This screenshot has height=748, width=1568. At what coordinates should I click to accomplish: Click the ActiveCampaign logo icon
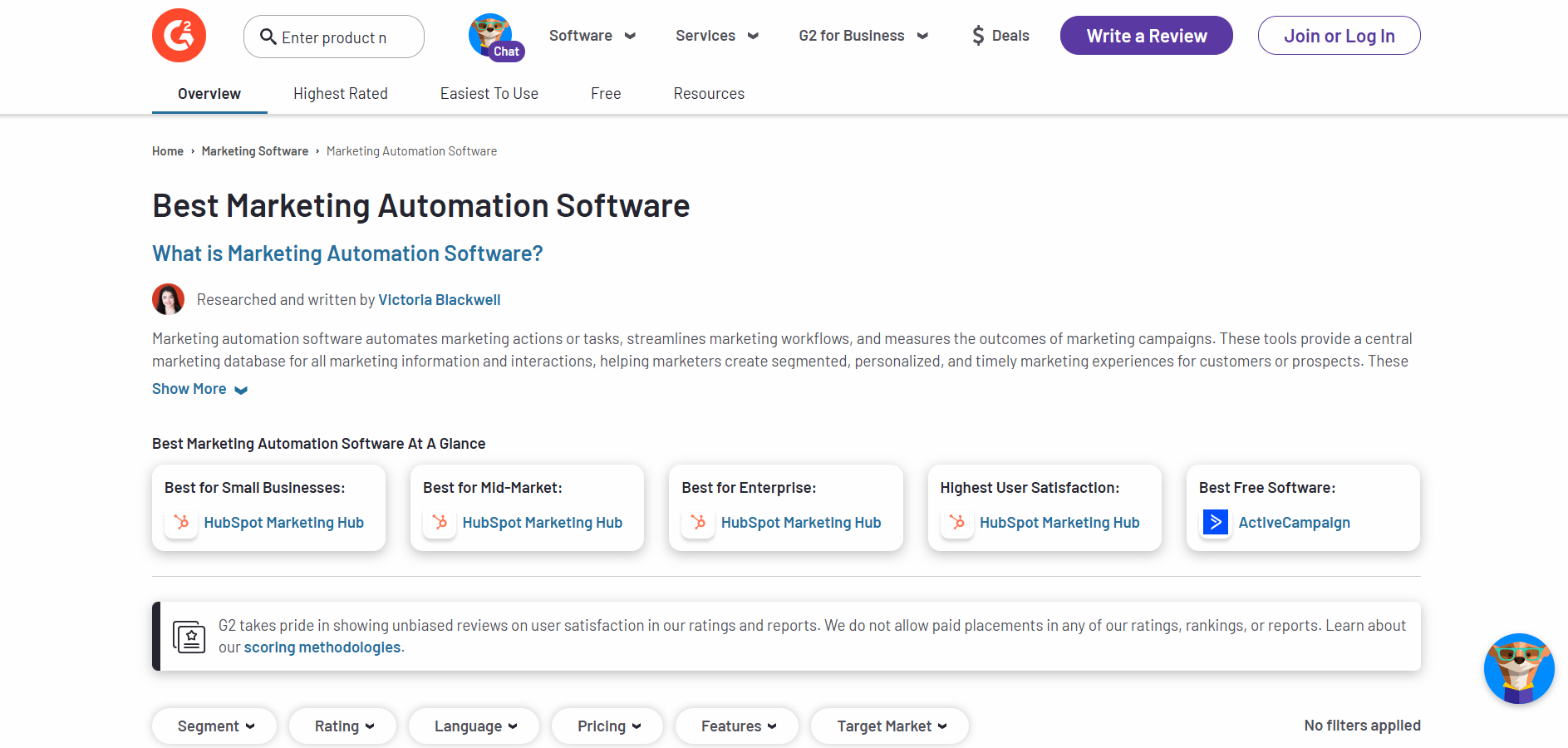click(x=1216, y=523)
